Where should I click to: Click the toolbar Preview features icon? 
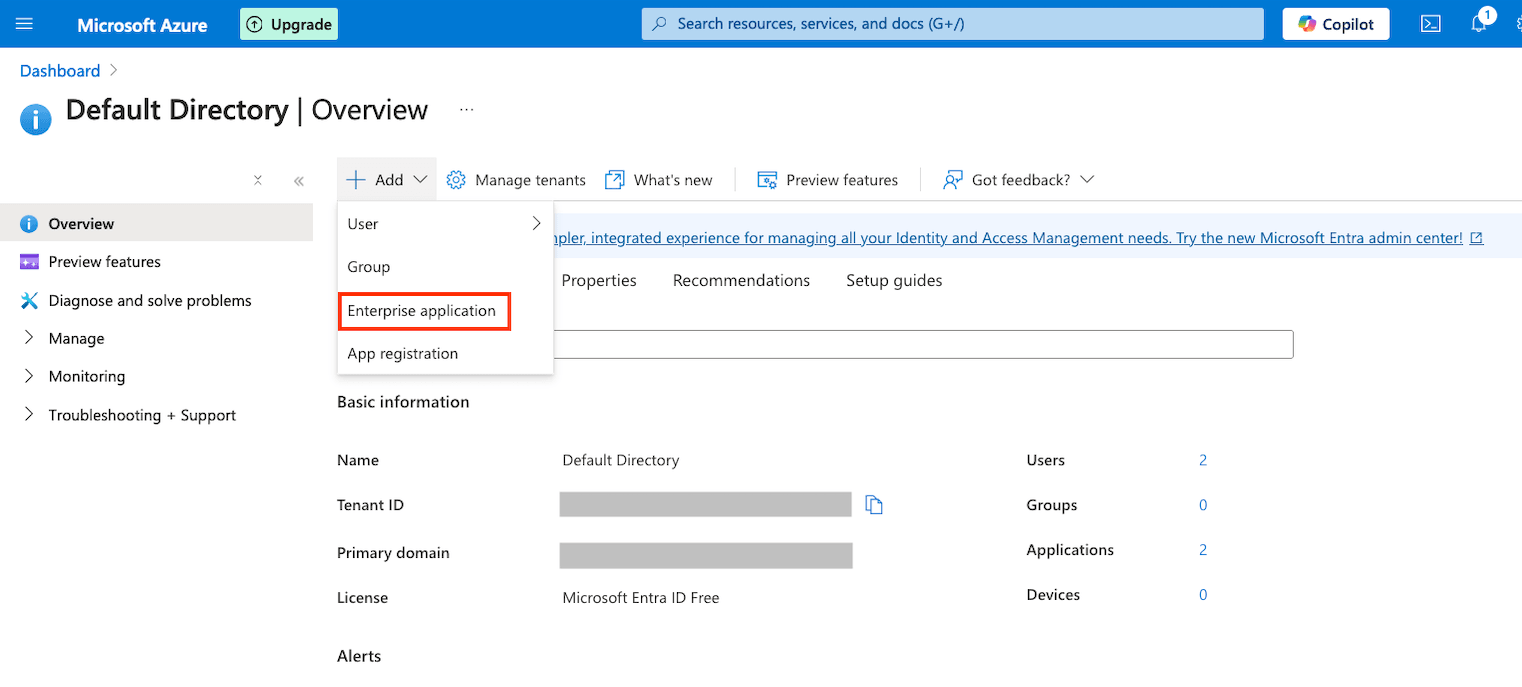pyautogui.click(x=767, y=180)
